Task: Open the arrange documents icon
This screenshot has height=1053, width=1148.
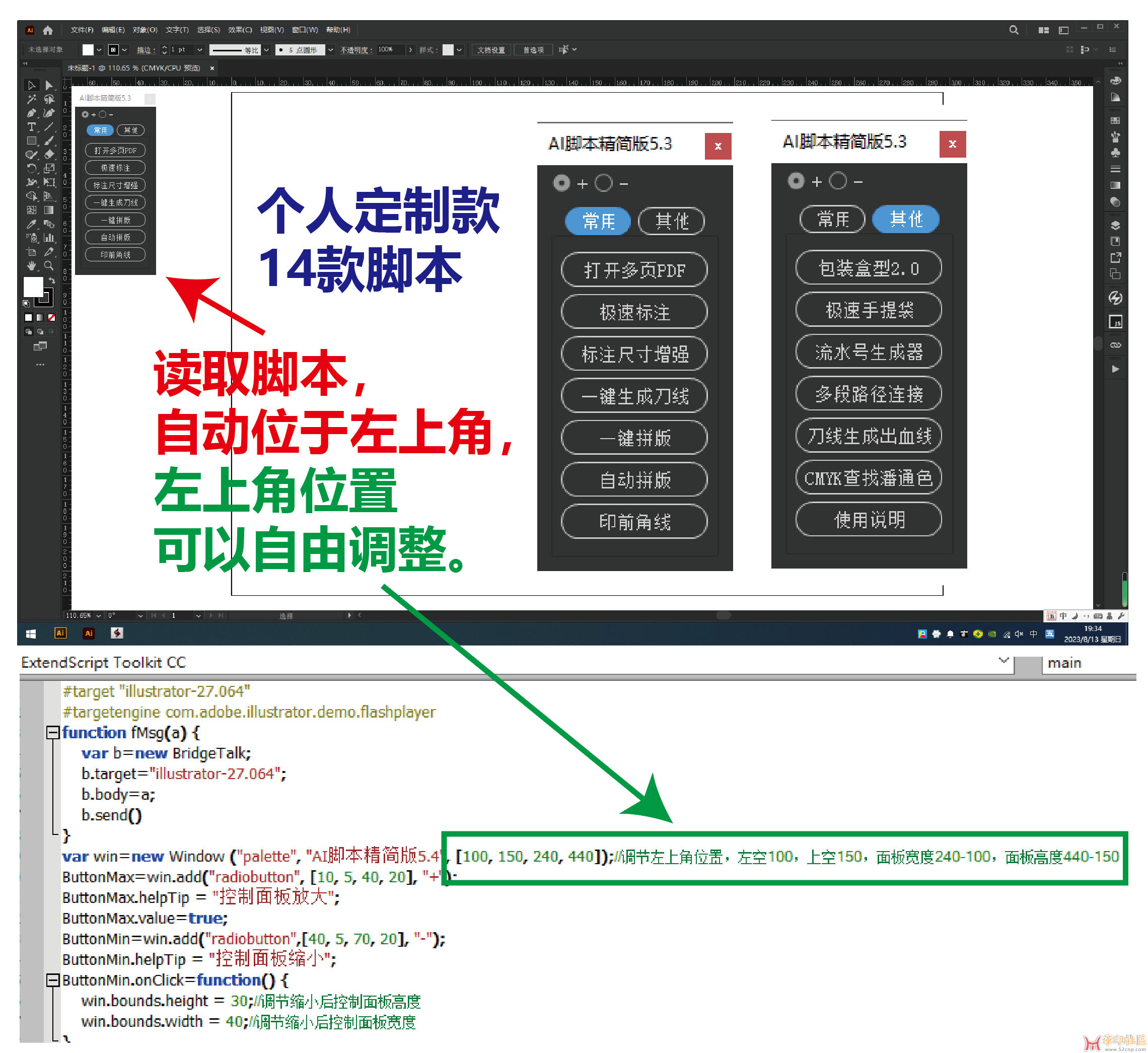Action: tap(1044, 30)
